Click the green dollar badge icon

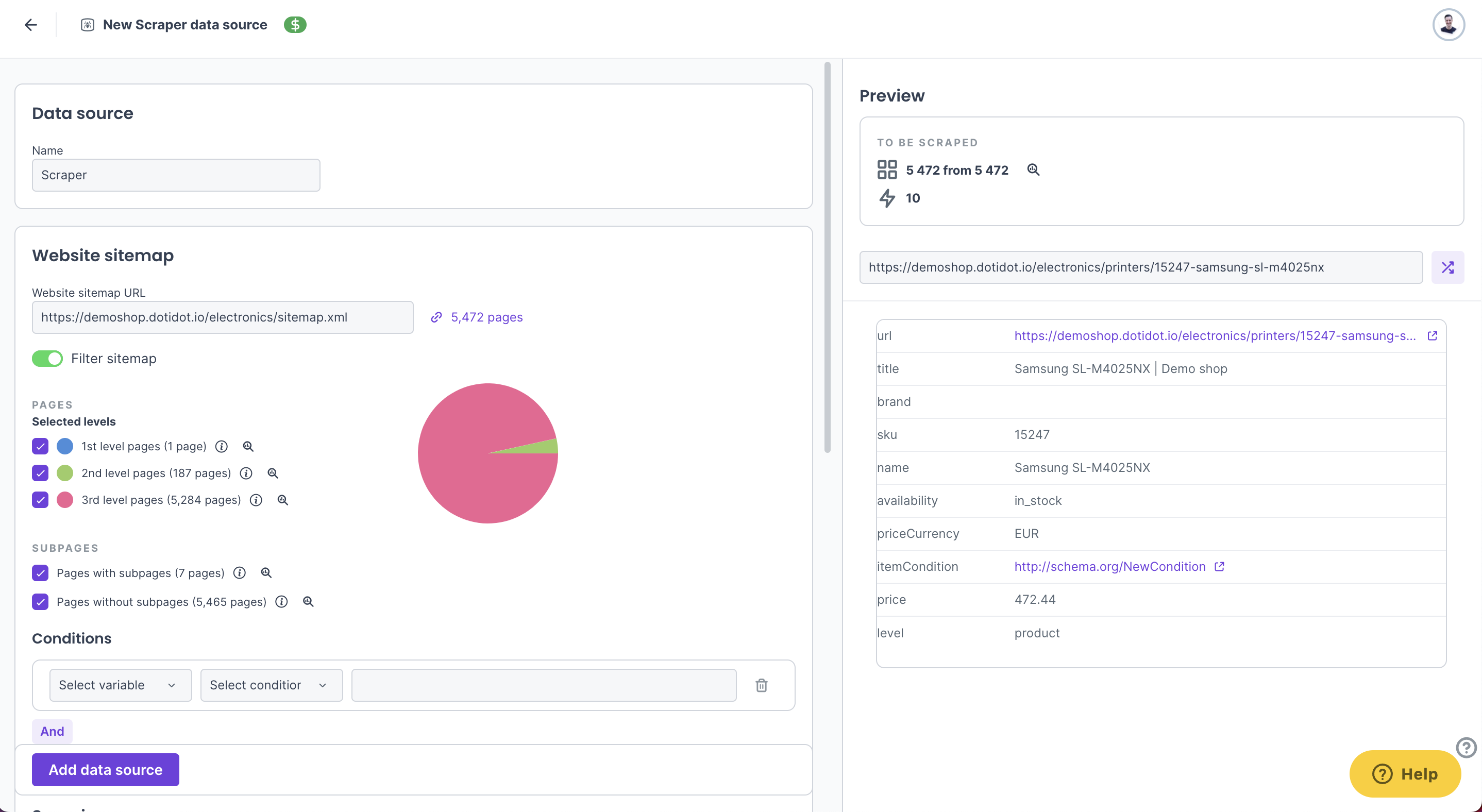pos(295,25)
